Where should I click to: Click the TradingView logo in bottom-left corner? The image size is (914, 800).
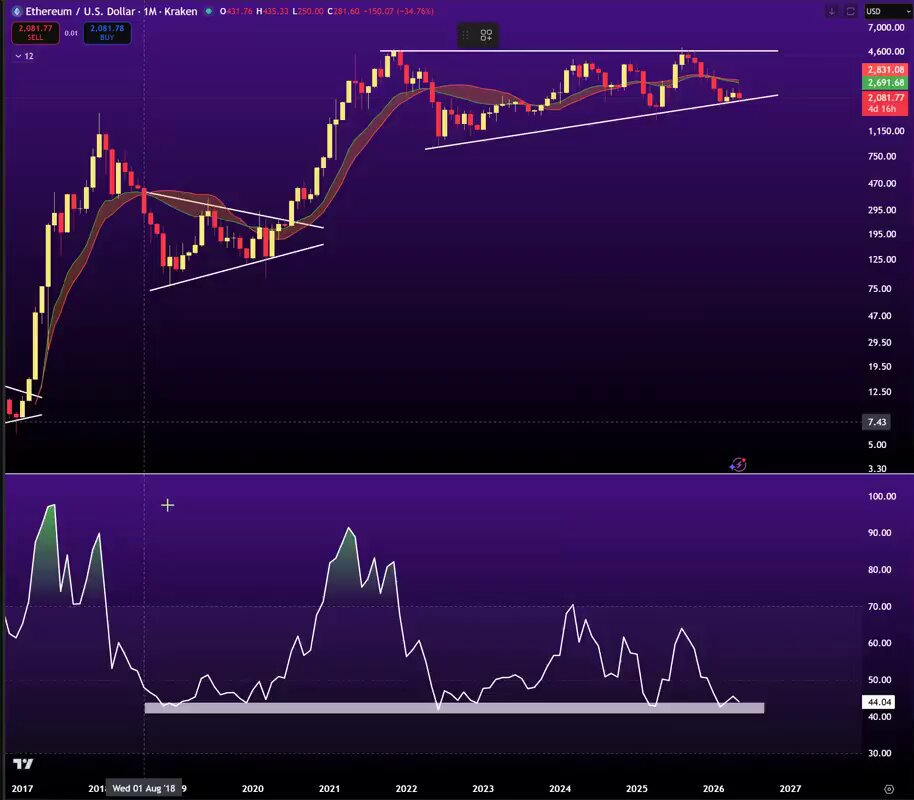(x=23, y=763)
